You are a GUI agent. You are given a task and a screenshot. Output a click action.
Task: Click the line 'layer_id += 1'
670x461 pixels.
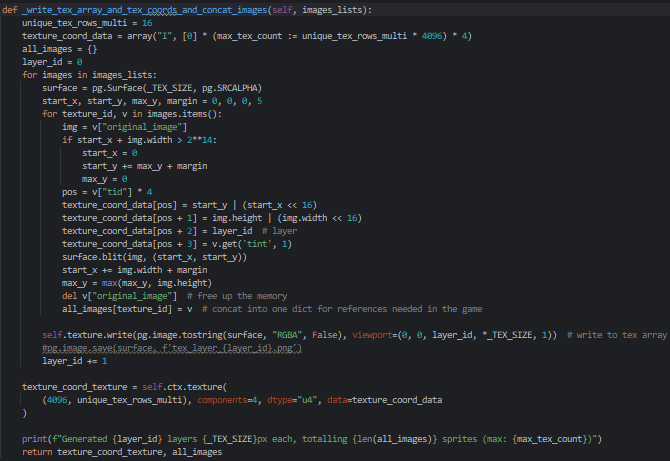(x=74, y=361)
